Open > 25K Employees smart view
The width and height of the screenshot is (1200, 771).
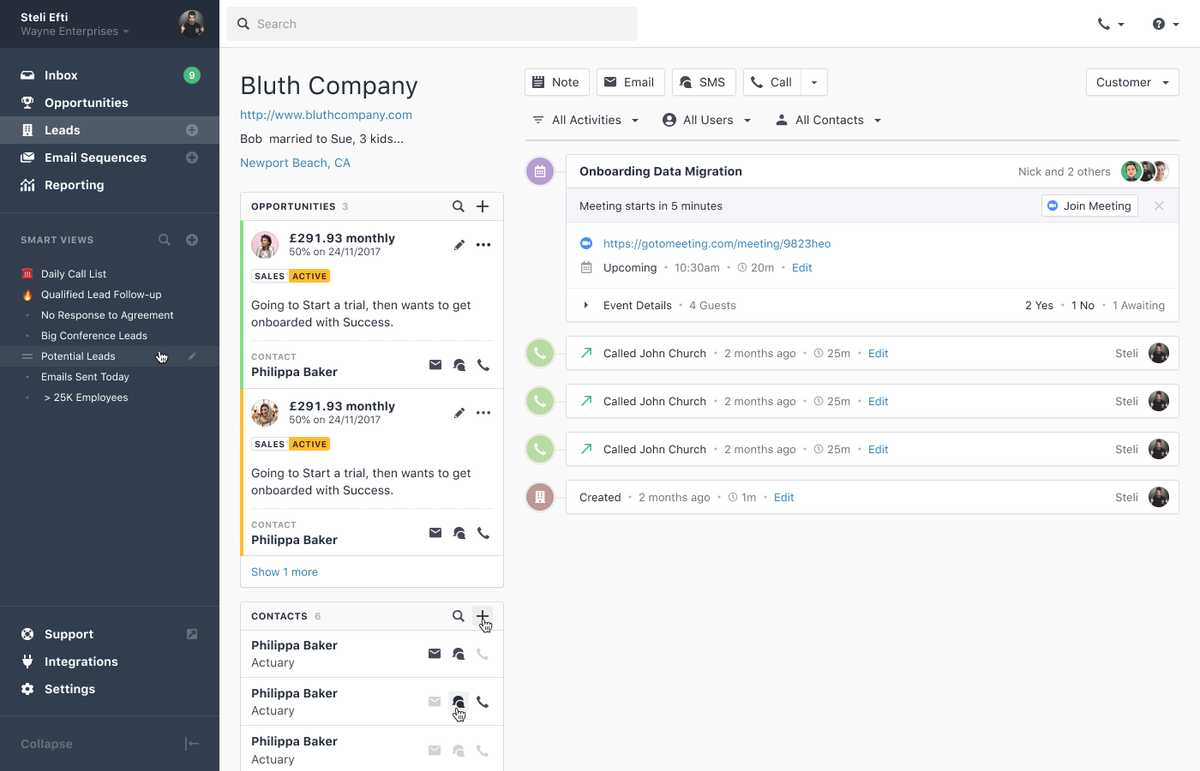(x=85, y=398)
